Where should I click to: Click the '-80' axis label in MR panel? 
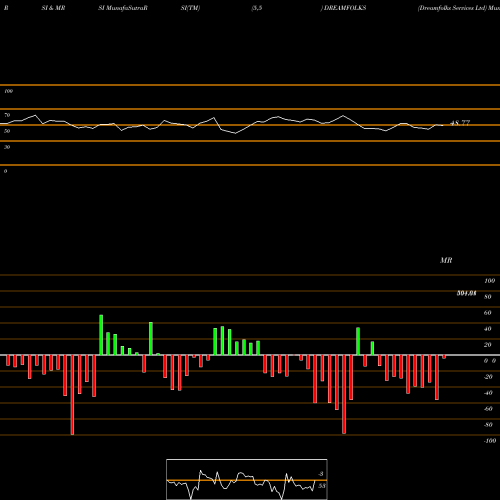[488, 425]
